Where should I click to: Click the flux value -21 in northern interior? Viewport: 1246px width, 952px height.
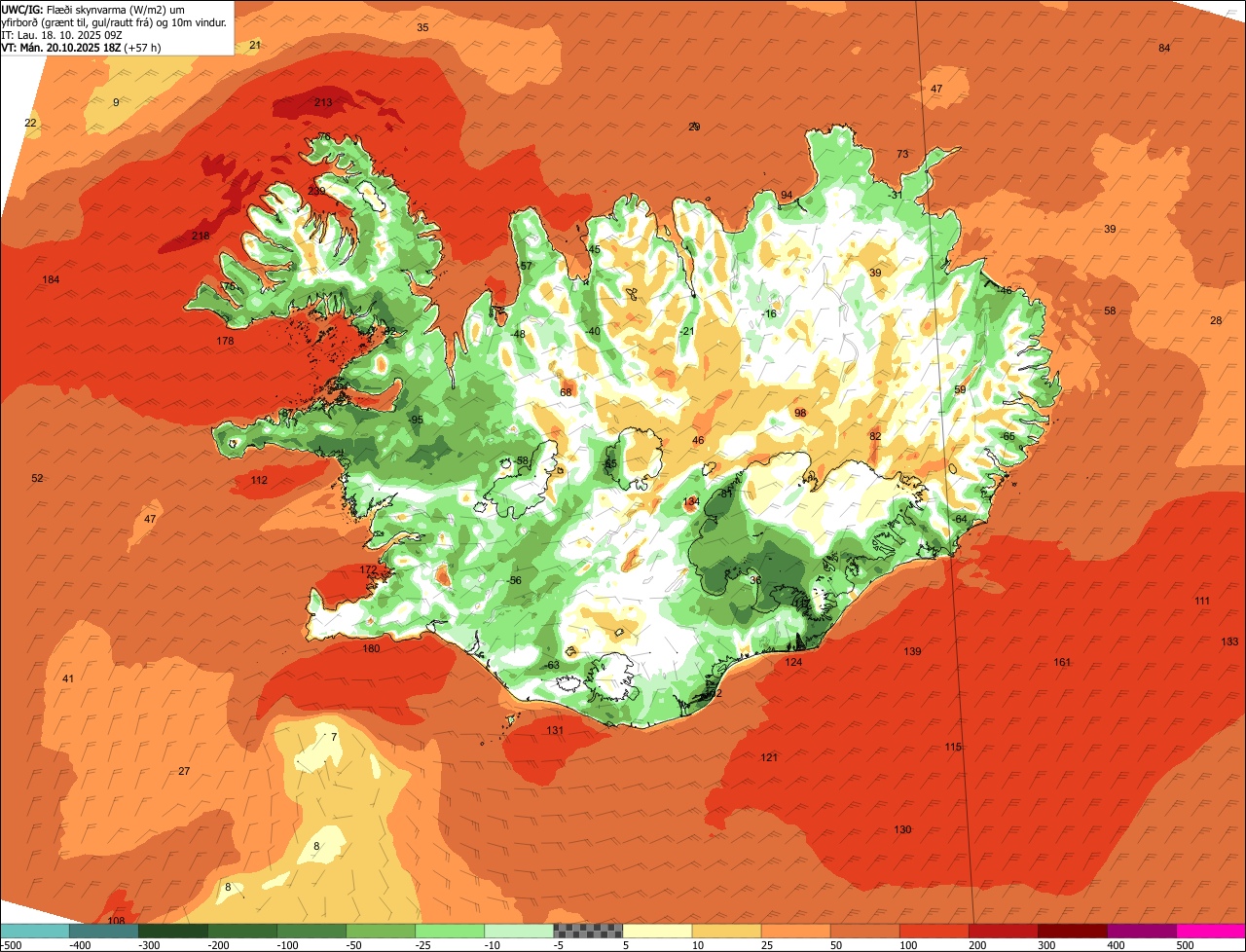(x=687, y=331)
